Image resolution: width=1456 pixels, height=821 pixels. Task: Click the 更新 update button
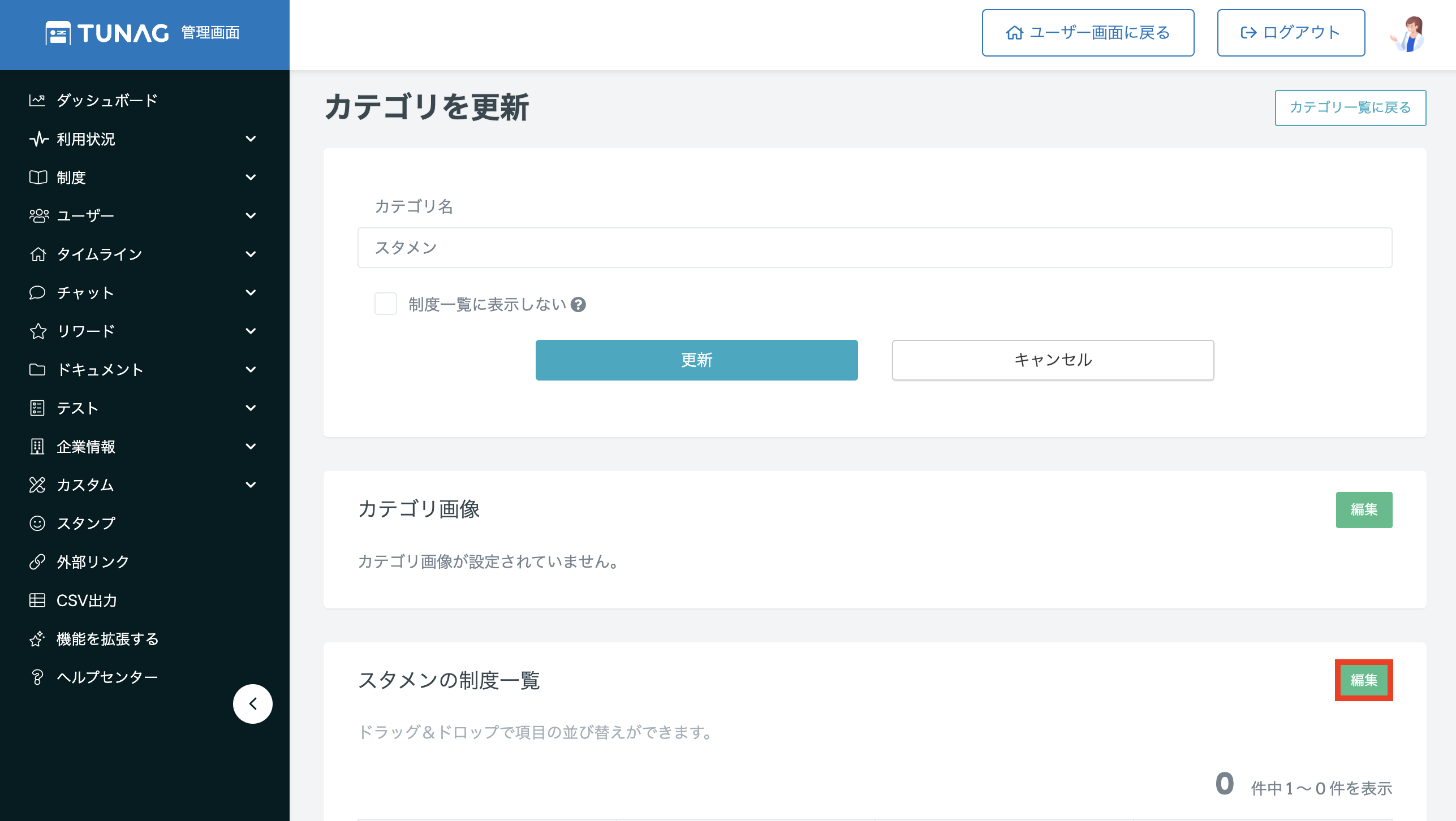(x=697, y=360)
